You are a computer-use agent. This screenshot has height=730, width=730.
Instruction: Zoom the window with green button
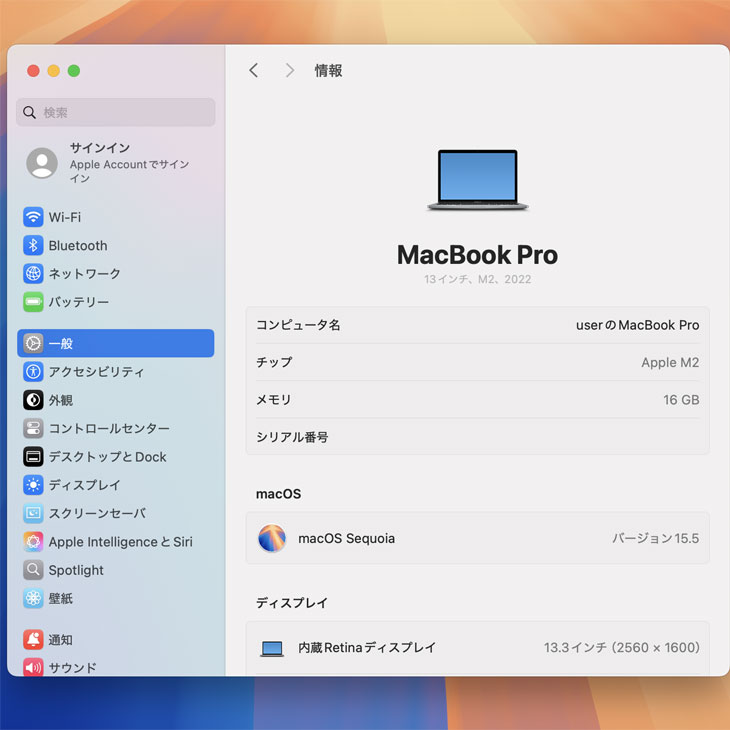pos(74,71)
